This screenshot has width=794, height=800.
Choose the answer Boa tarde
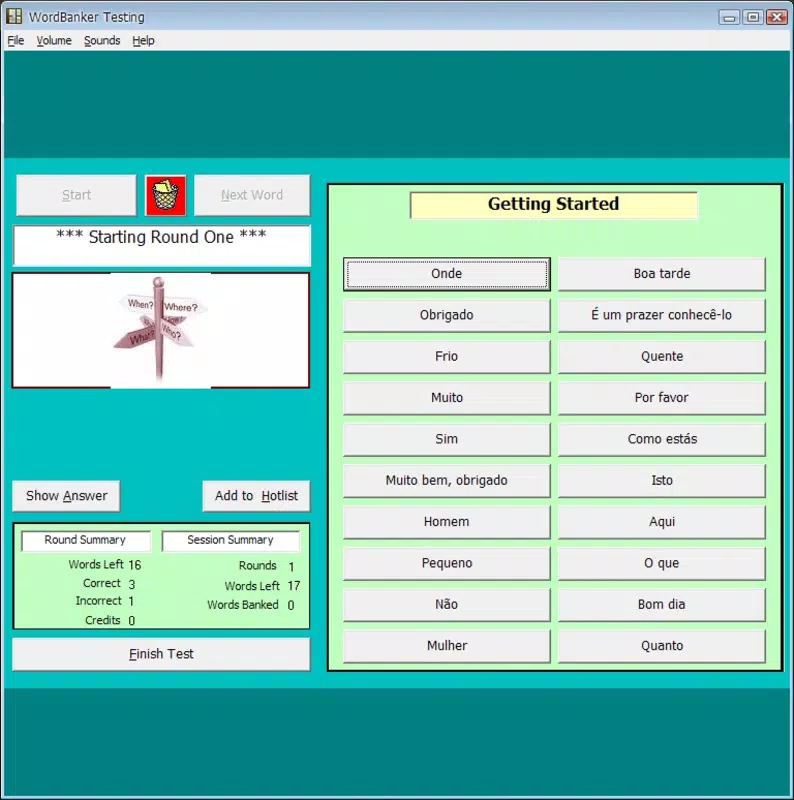click(662, 274)
